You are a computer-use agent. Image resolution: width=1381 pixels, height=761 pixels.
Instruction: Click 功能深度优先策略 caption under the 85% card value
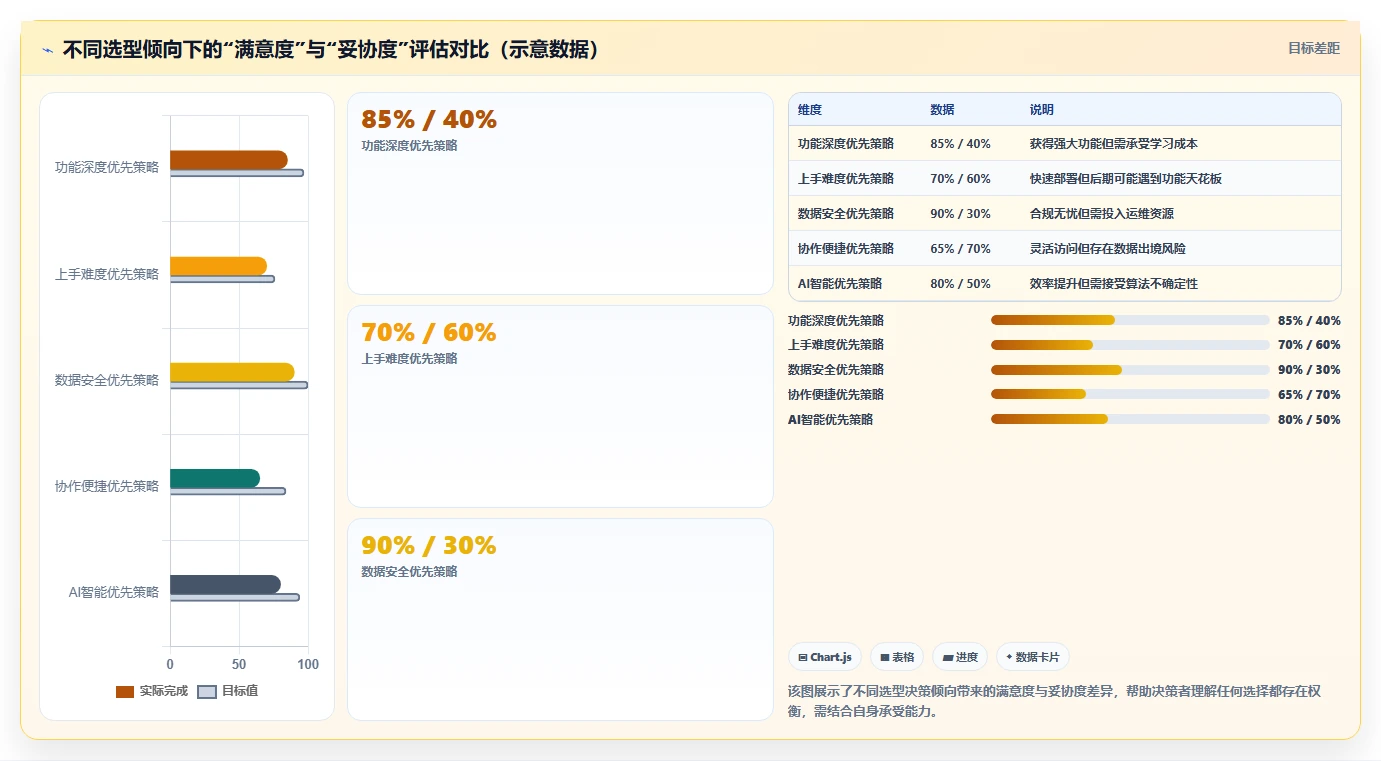tap(409, 146)
